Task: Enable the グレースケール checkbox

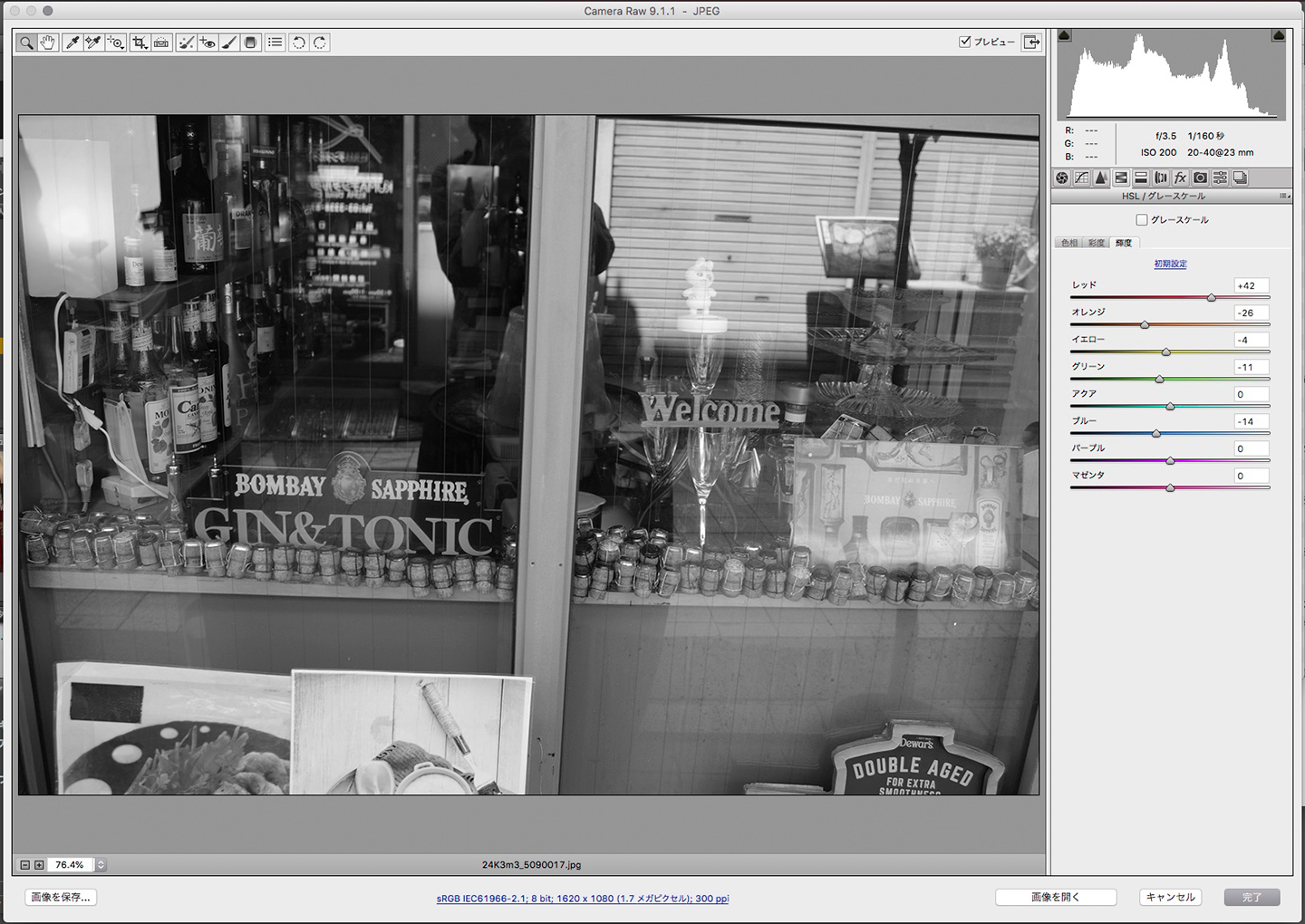Action: pyautogui.click(x=1142, y=220)
